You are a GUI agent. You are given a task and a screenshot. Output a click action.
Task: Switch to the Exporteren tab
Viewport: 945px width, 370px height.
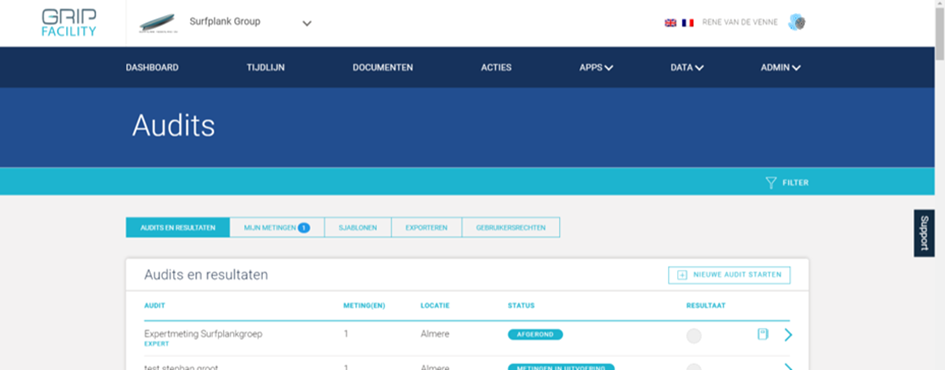(427, 228)
